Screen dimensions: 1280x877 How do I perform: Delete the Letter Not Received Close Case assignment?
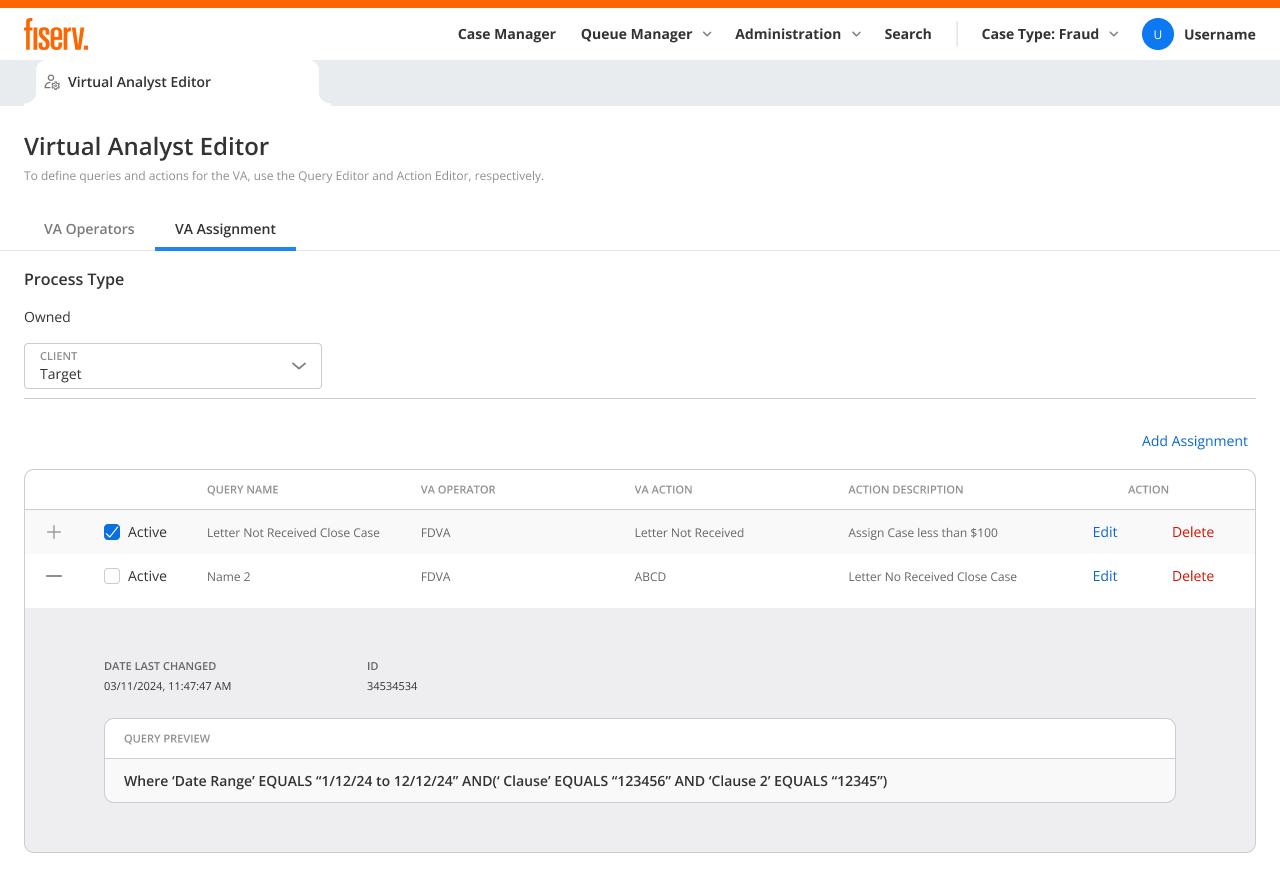1193,532
